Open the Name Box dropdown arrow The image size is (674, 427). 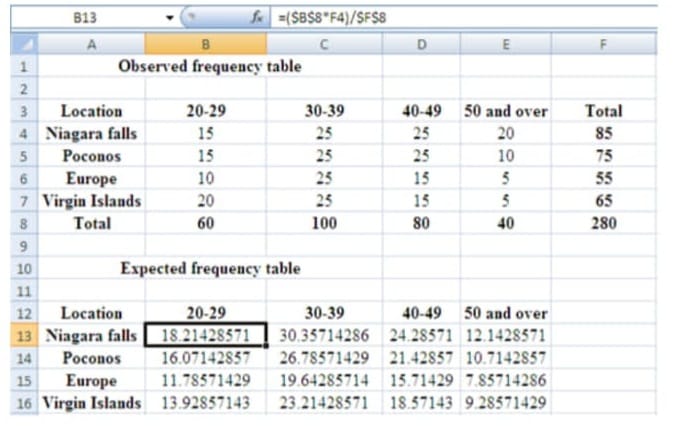(170, 18)
